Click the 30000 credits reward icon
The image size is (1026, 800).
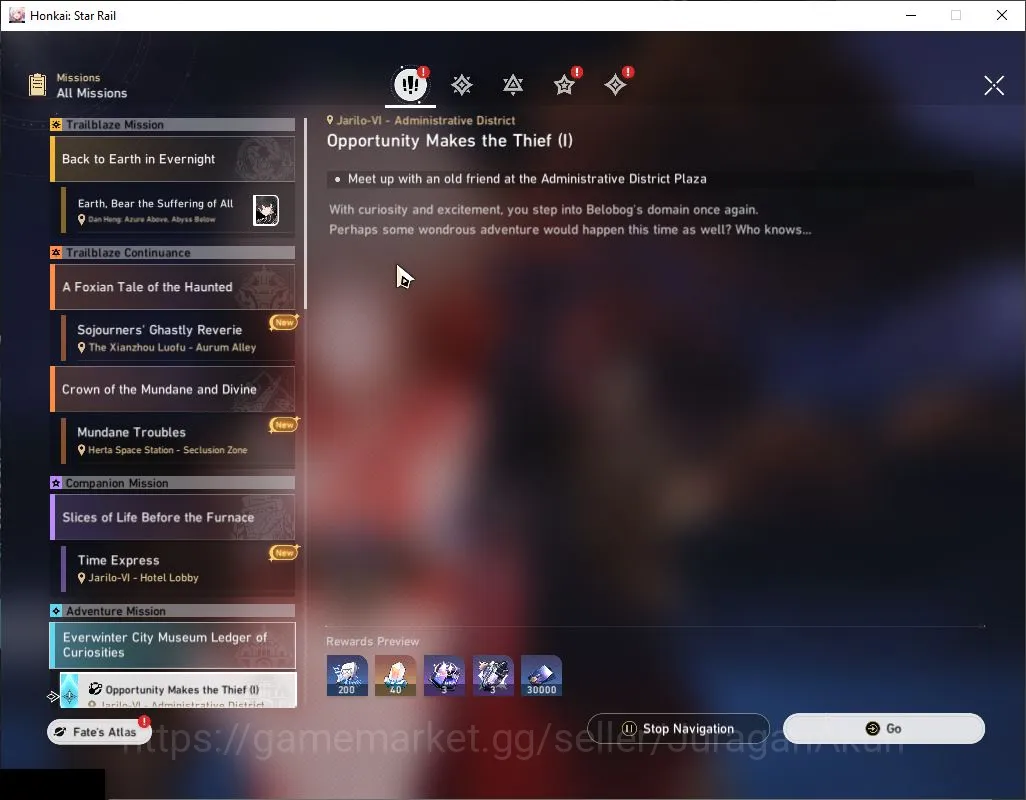pos(541,675)
